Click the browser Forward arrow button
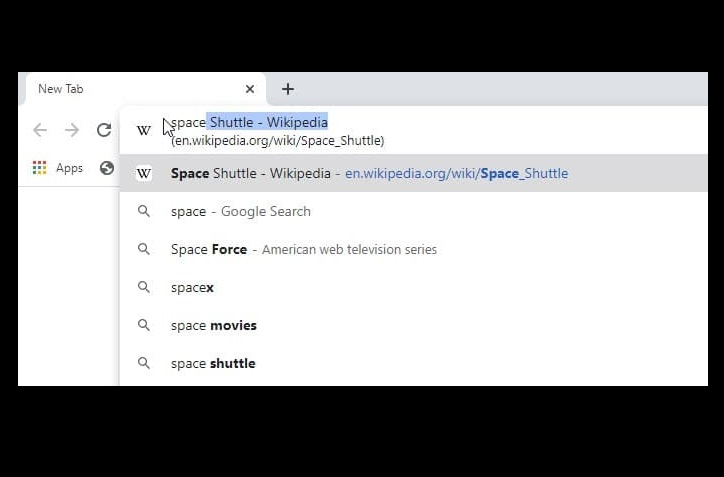 click(72, 130)
